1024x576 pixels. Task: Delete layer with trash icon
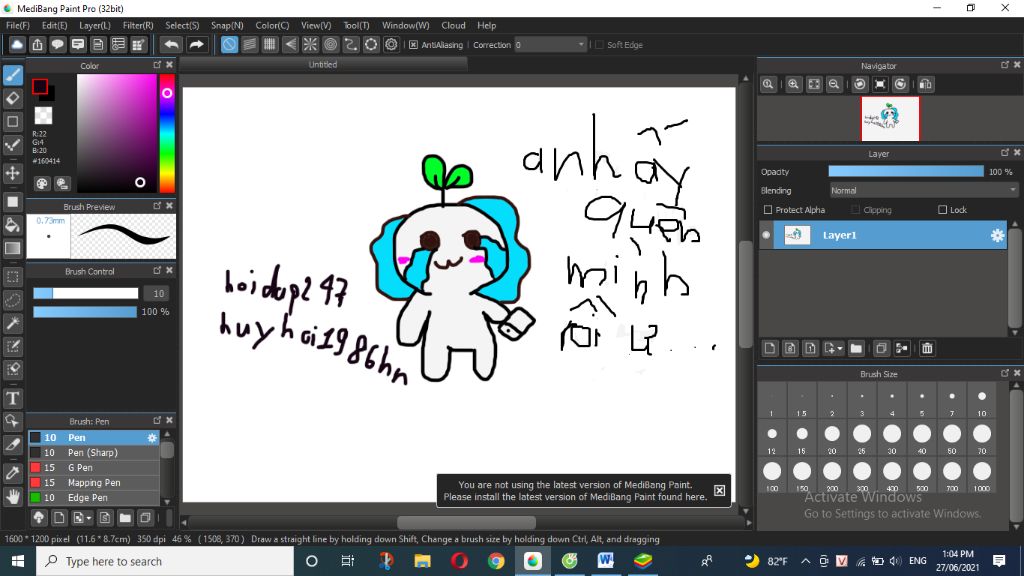927,348
